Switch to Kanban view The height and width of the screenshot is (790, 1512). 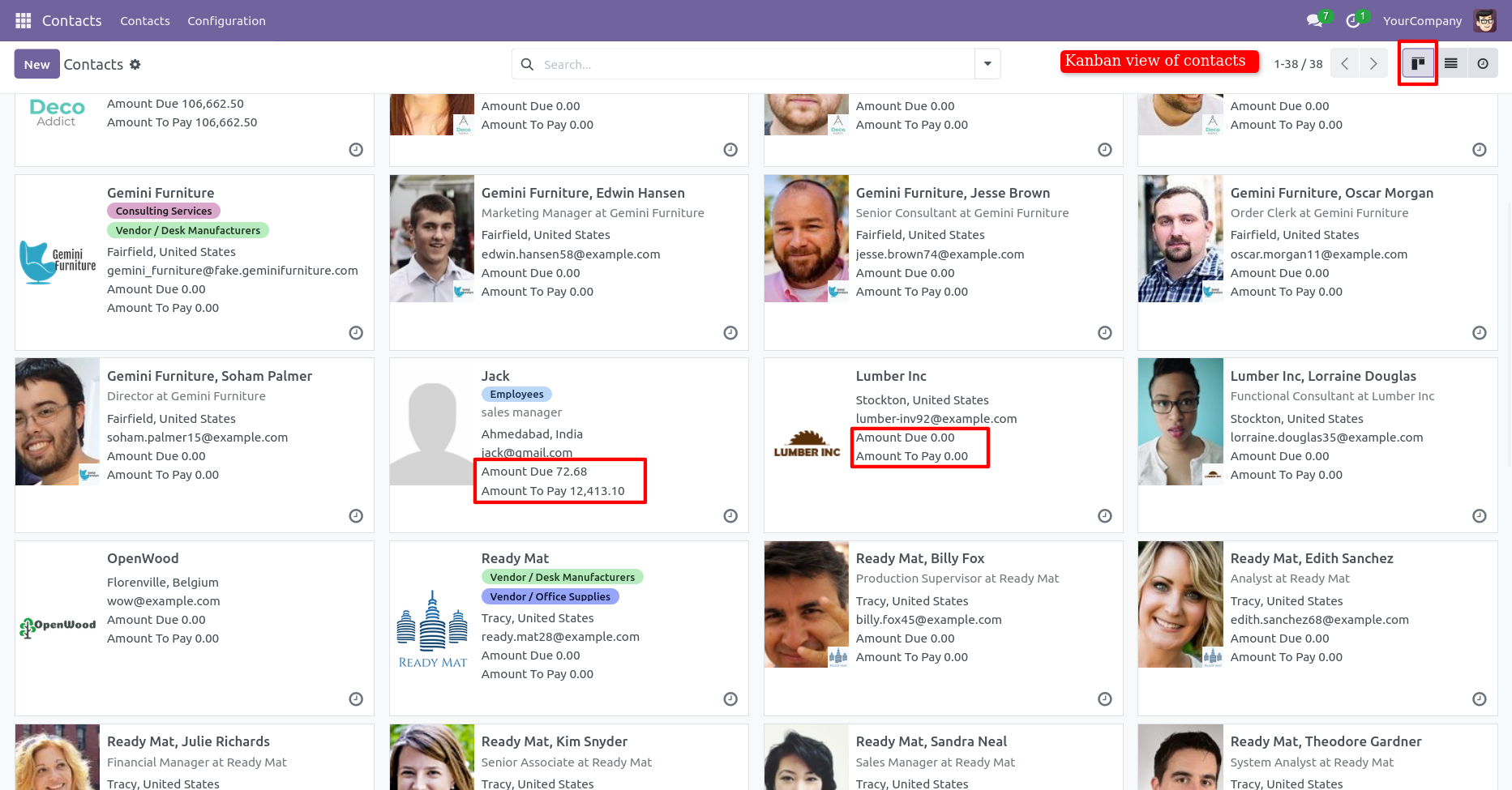click(x=1418, y=63)
